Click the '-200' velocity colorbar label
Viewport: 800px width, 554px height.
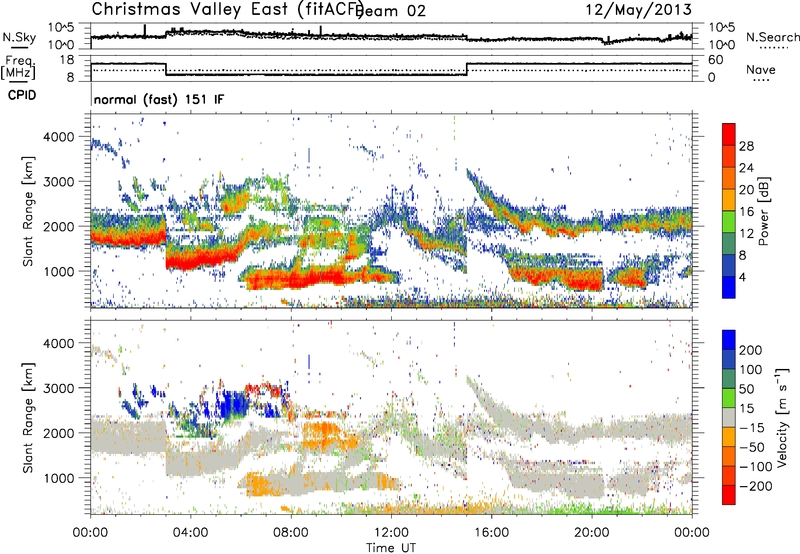[755, 487]
